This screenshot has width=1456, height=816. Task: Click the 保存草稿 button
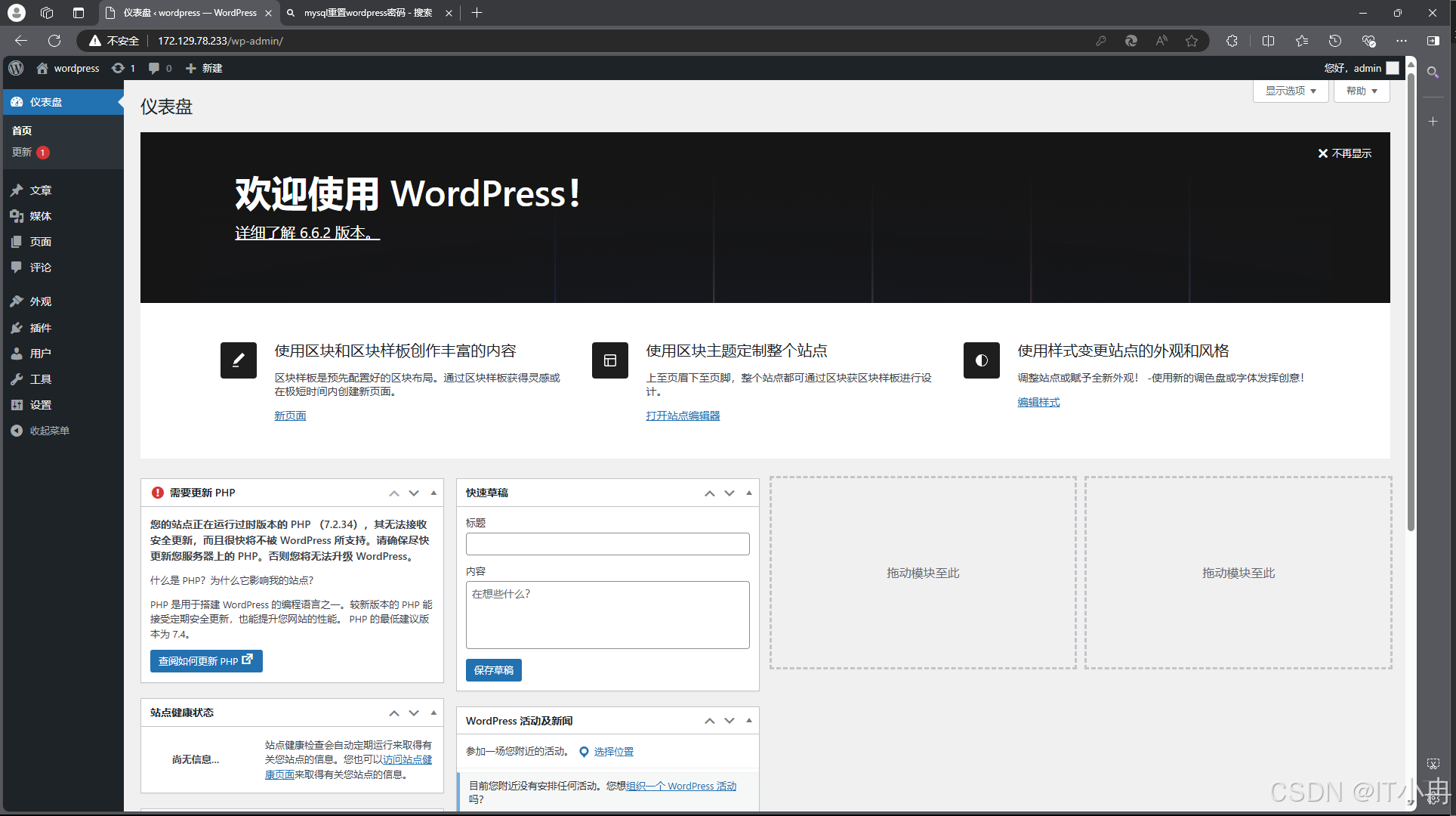493,670
